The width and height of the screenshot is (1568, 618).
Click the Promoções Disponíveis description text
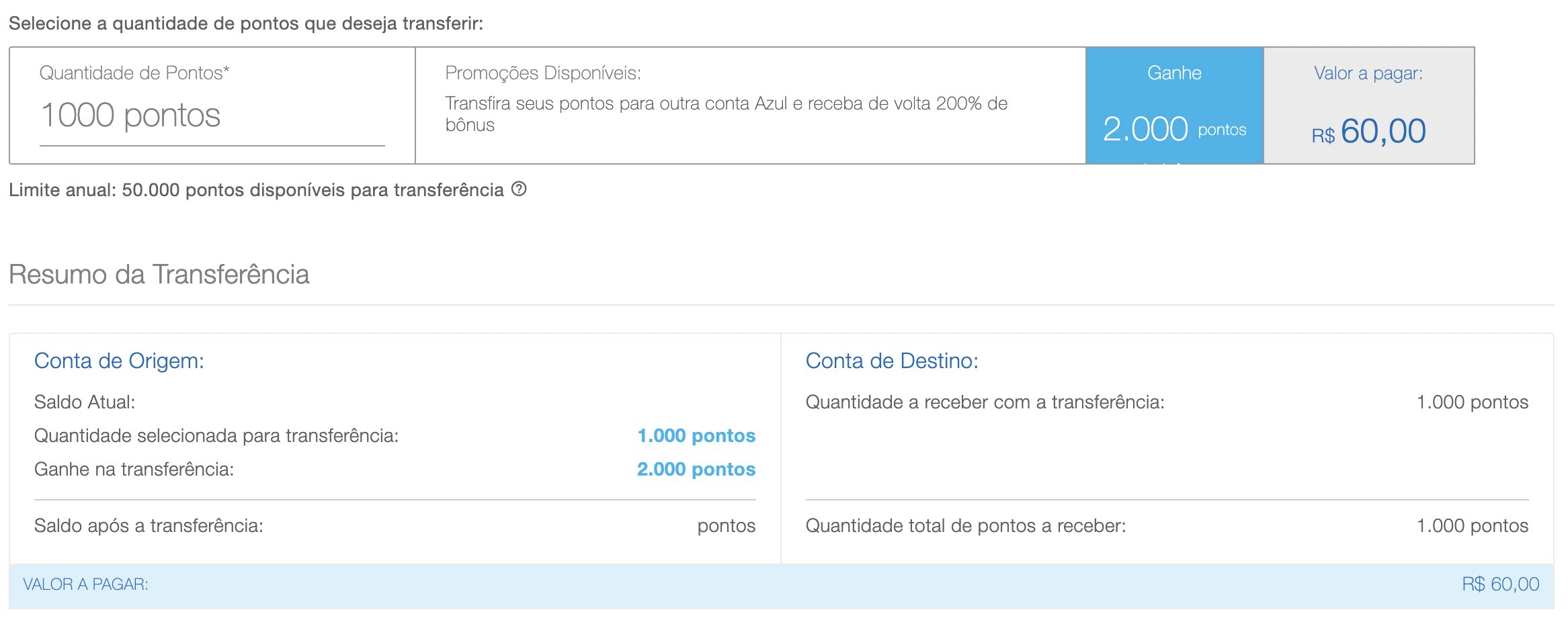coord(726,114)
